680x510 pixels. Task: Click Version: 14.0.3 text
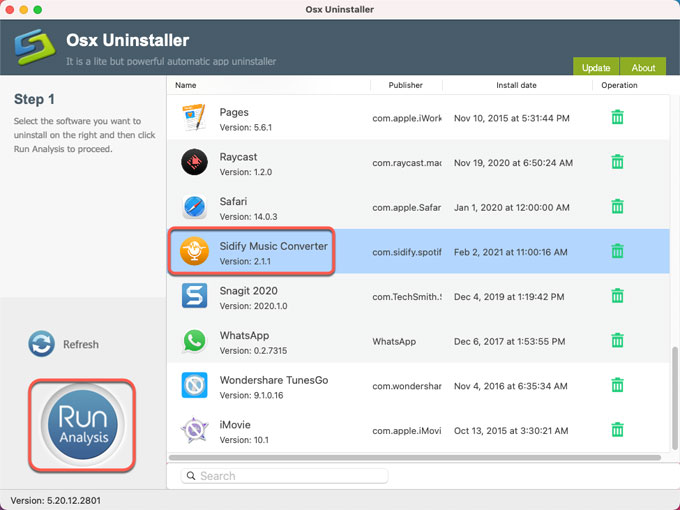[248, 216]
